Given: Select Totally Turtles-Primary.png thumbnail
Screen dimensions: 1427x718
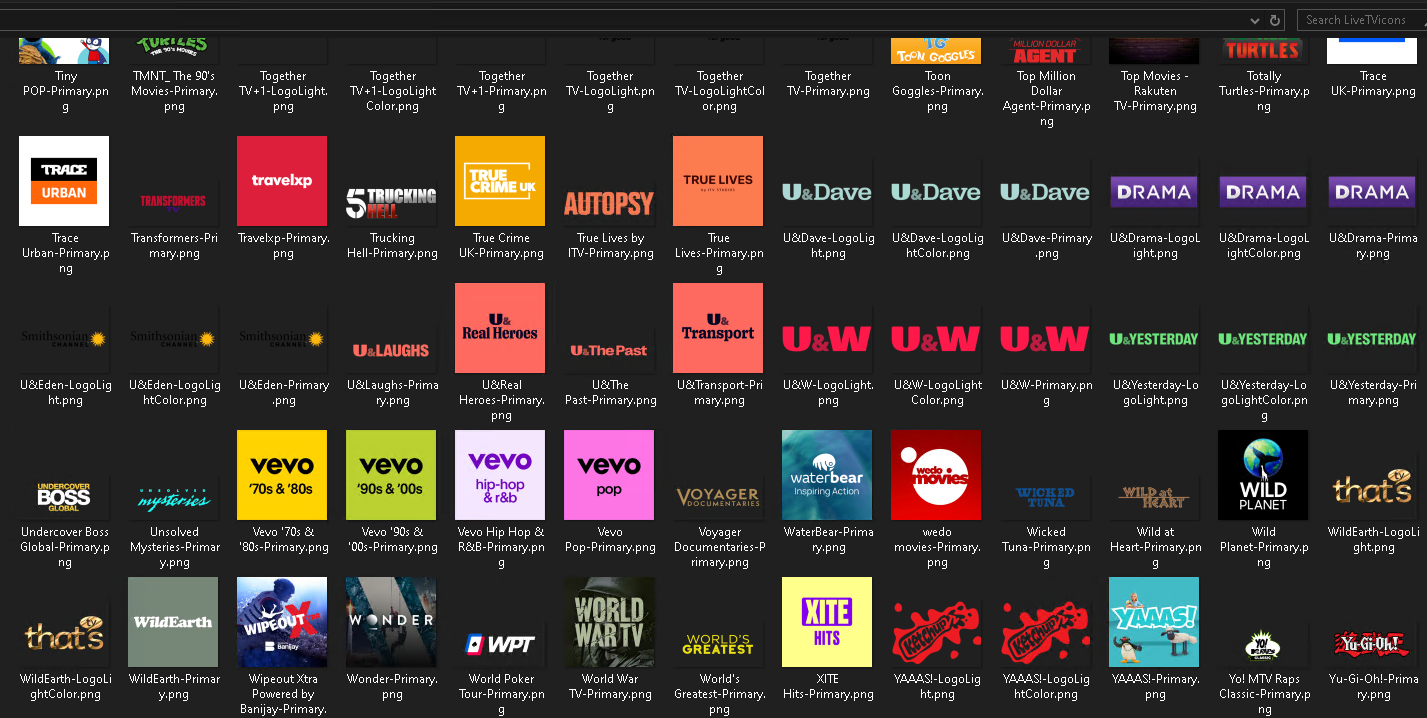Looking at the screenshot, I should 1263,50.
